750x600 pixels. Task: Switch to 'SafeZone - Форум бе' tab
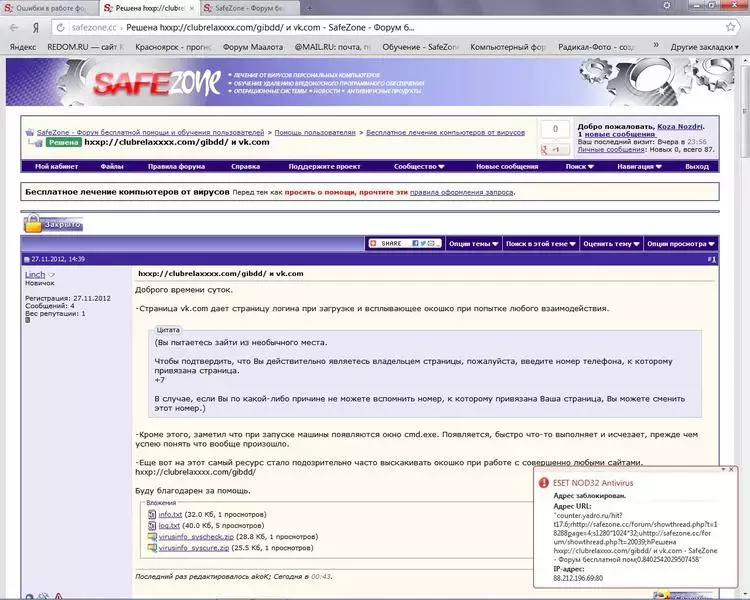[x=249, y=8]
